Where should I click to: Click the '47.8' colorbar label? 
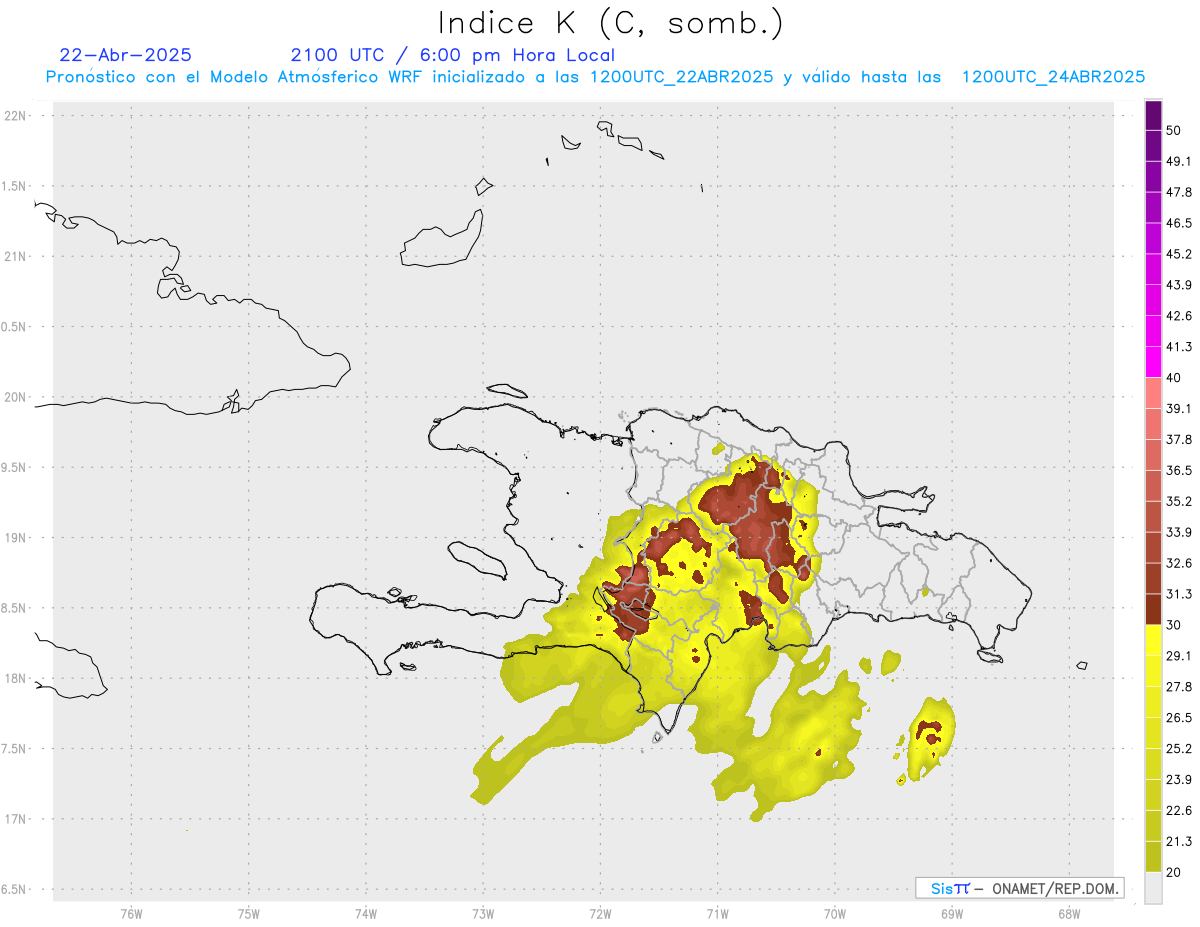pyautogui.click(x=1179, y=192)
